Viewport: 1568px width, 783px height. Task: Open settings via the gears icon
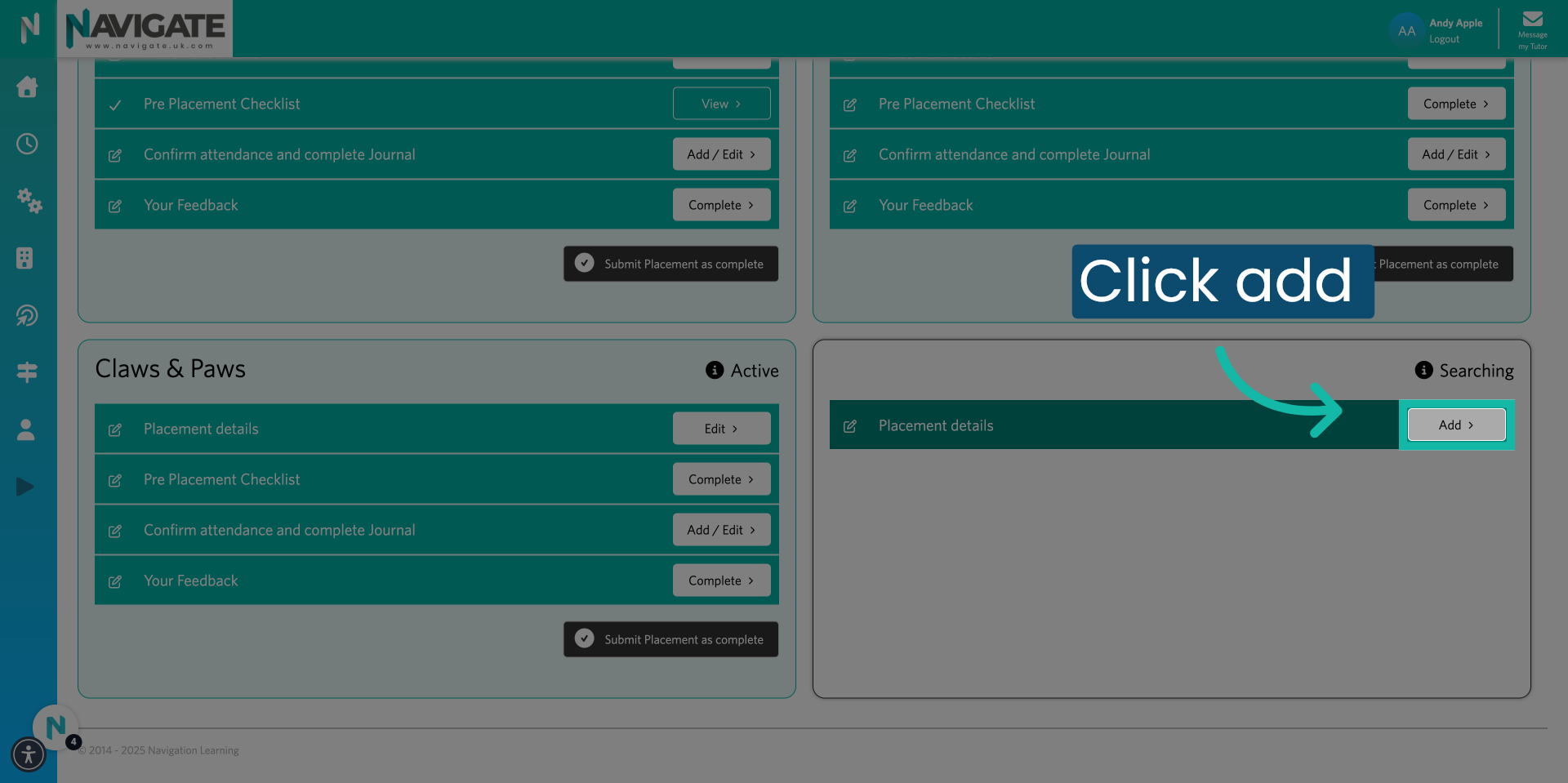pos(29,202)
